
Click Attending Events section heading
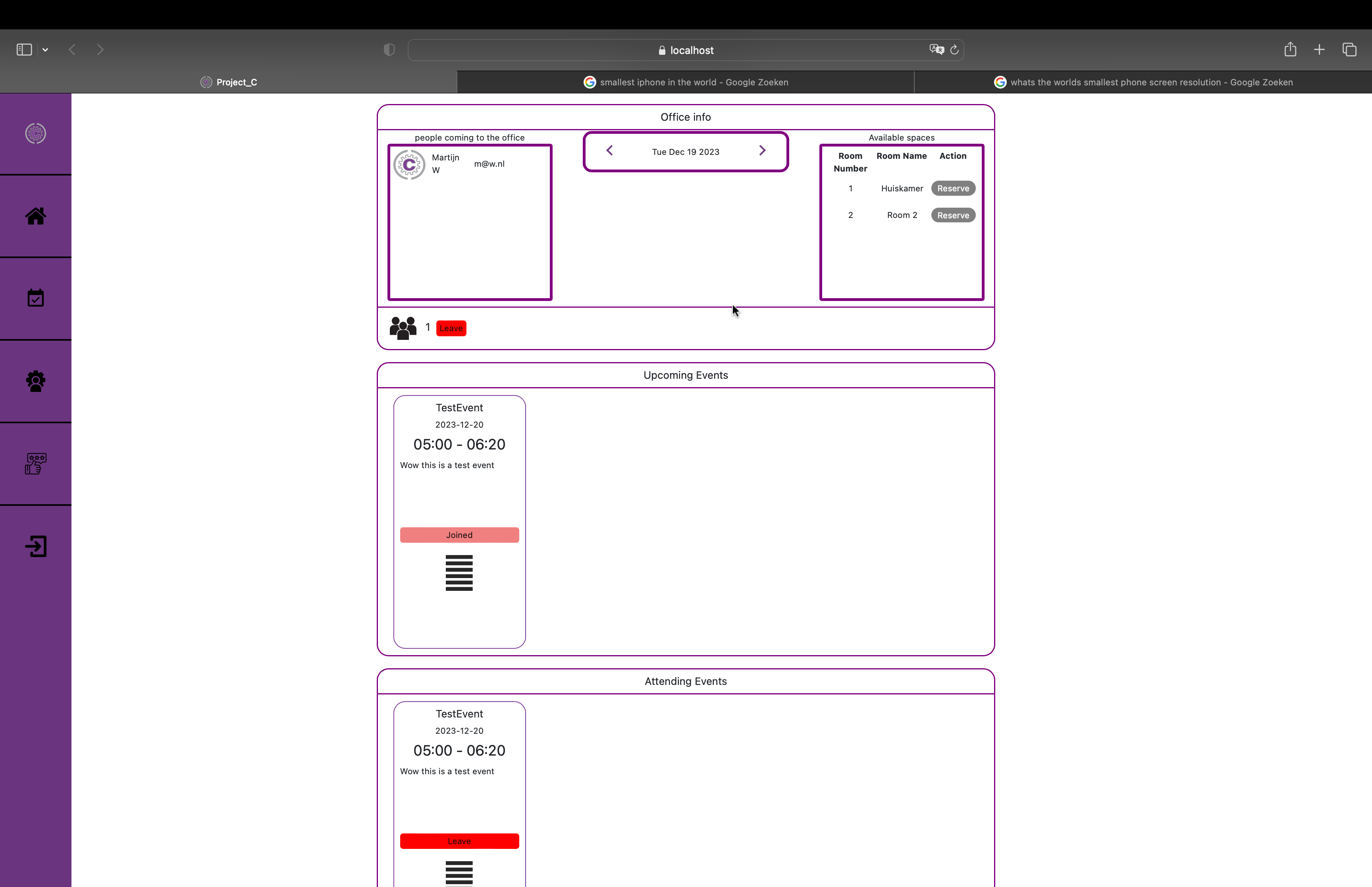pos(686,681)
